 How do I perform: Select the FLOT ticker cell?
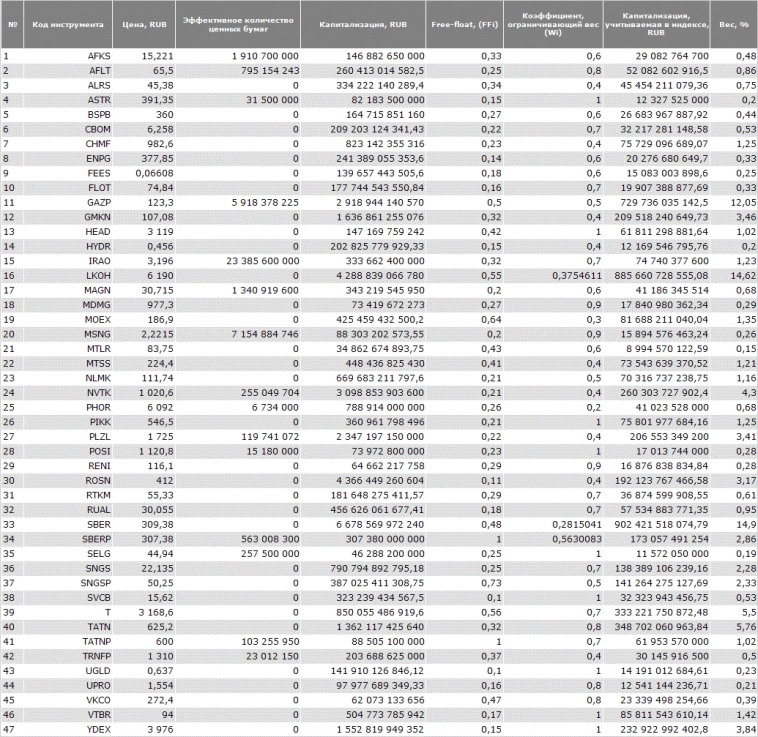68,188
